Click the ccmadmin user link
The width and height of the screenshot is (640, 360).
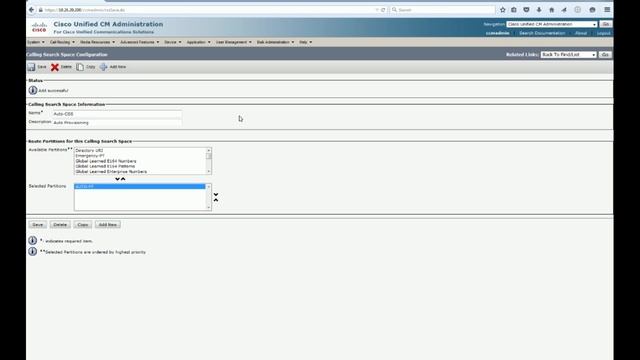pos(498,33)
